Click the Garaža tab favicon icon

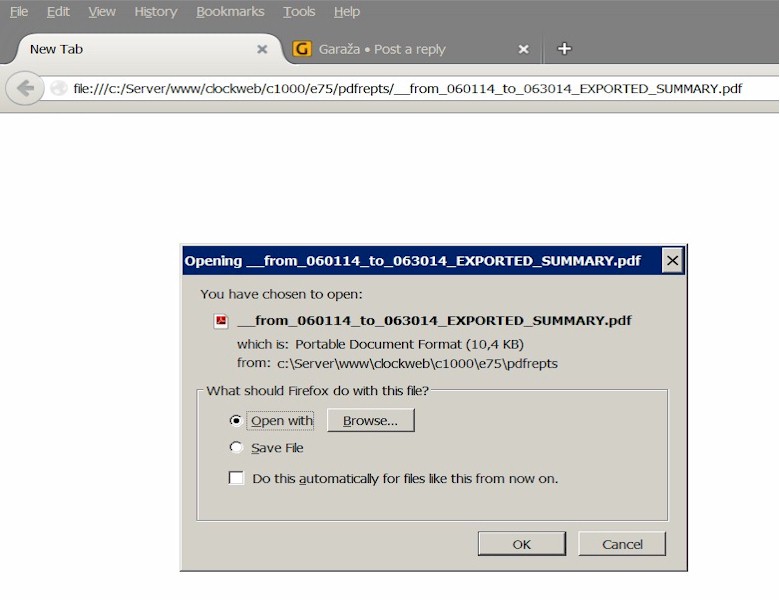pos(302,49)
